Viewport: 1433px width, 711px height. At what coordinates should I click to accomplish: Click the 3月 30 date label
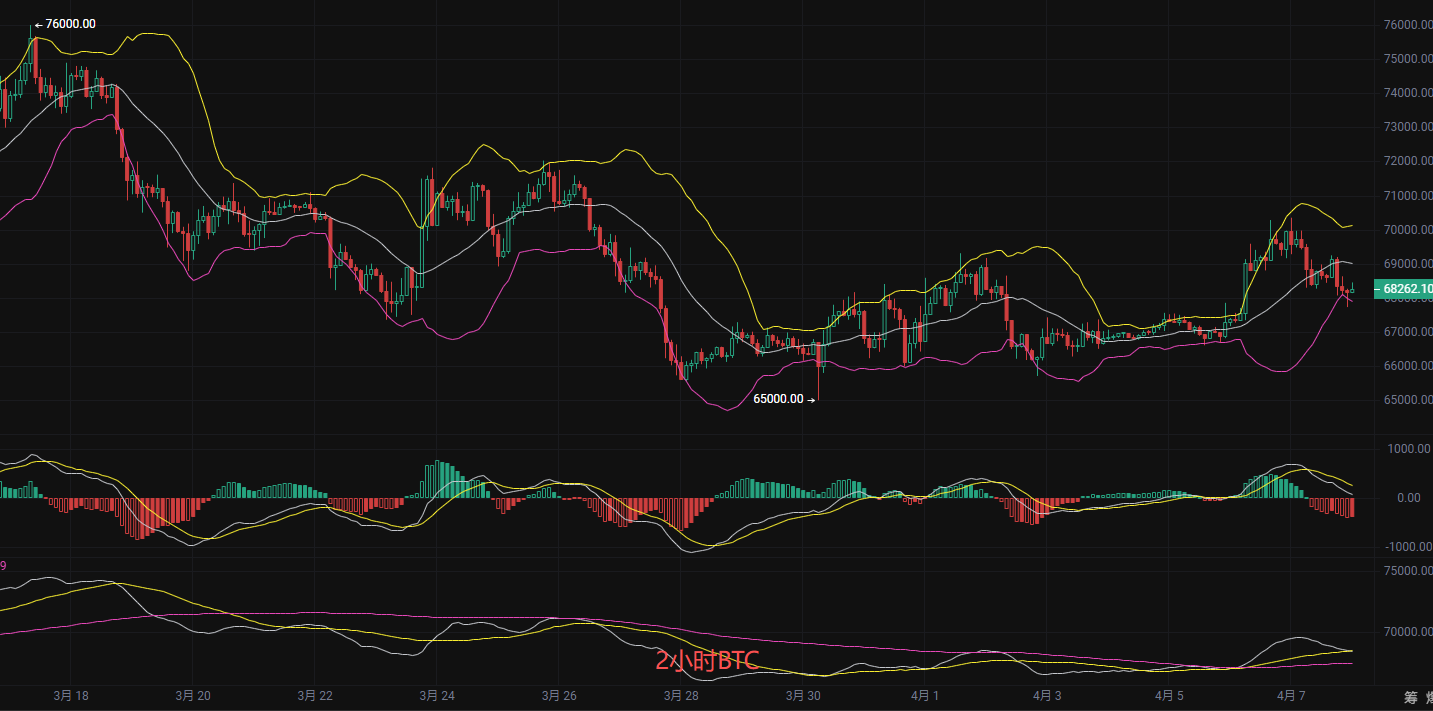802,695
